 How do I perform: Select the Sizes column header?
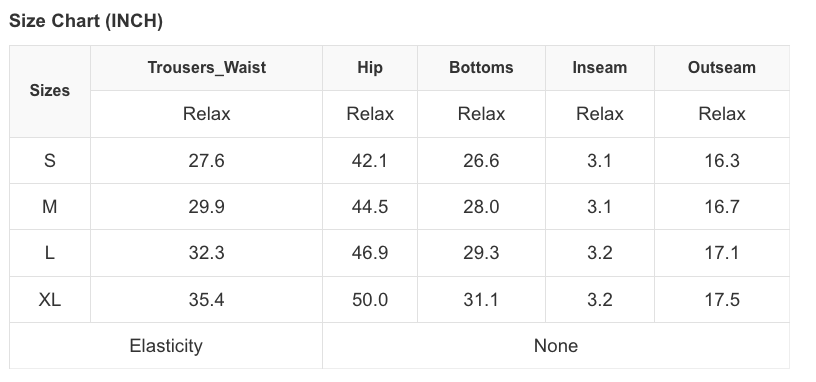coord(50,91)
